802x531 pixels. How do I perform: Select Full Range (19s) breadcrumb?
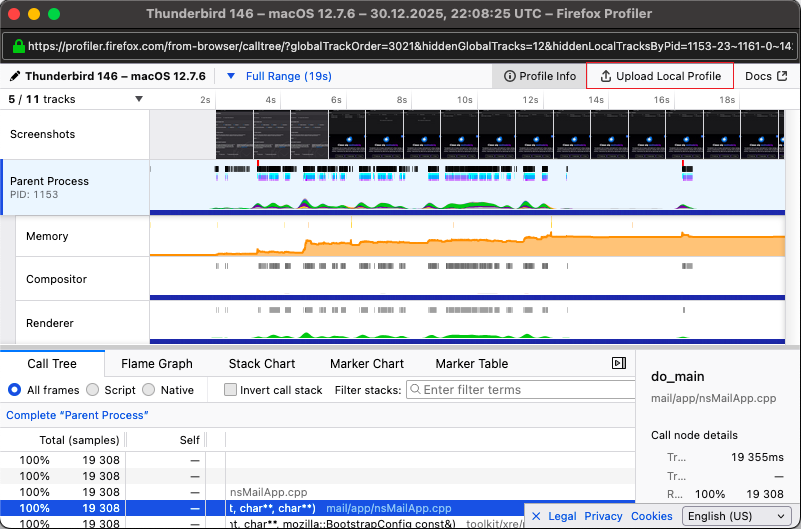[x=288, y=76]
